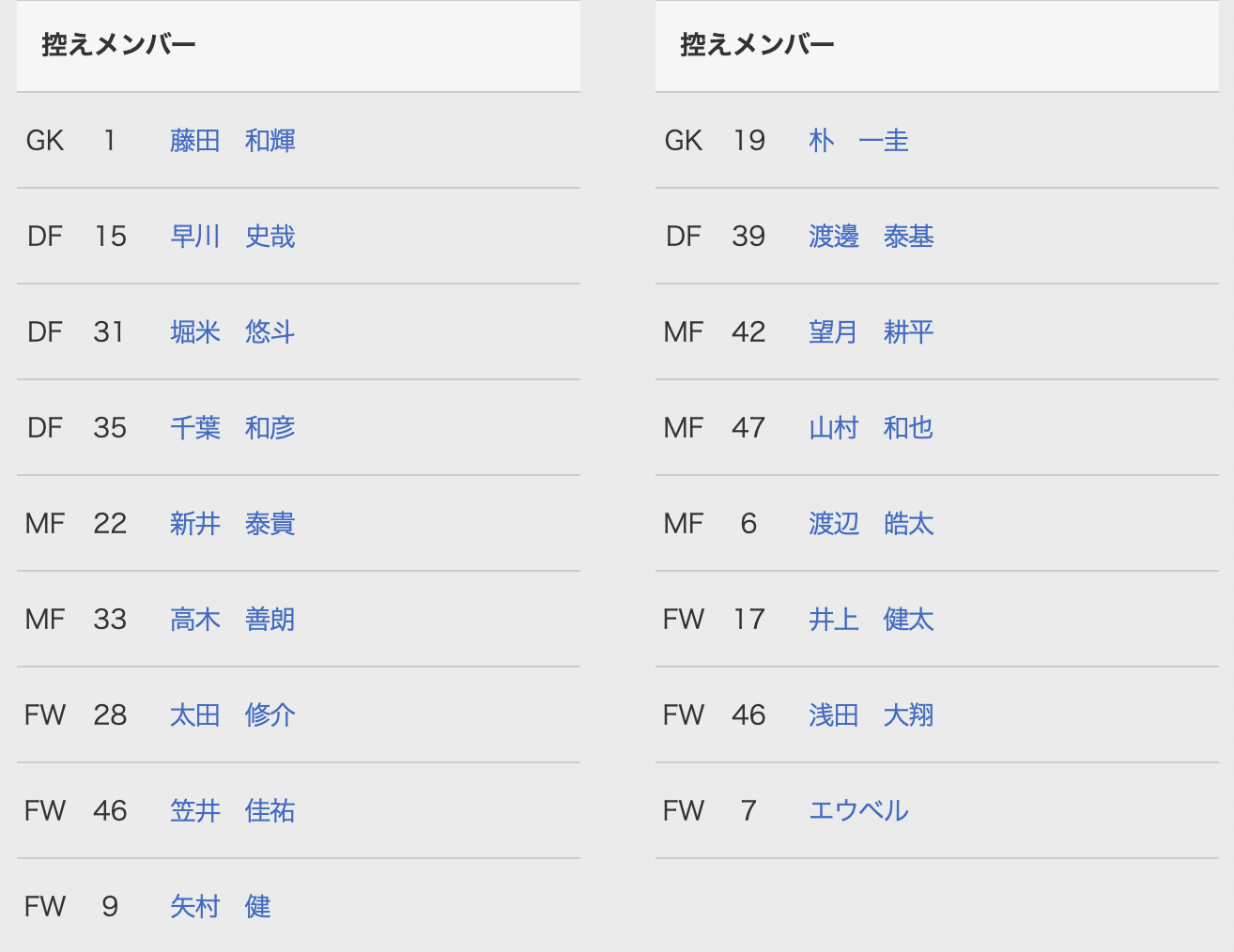Open 新井 泰貴 profile link

[x=232, y=524]
